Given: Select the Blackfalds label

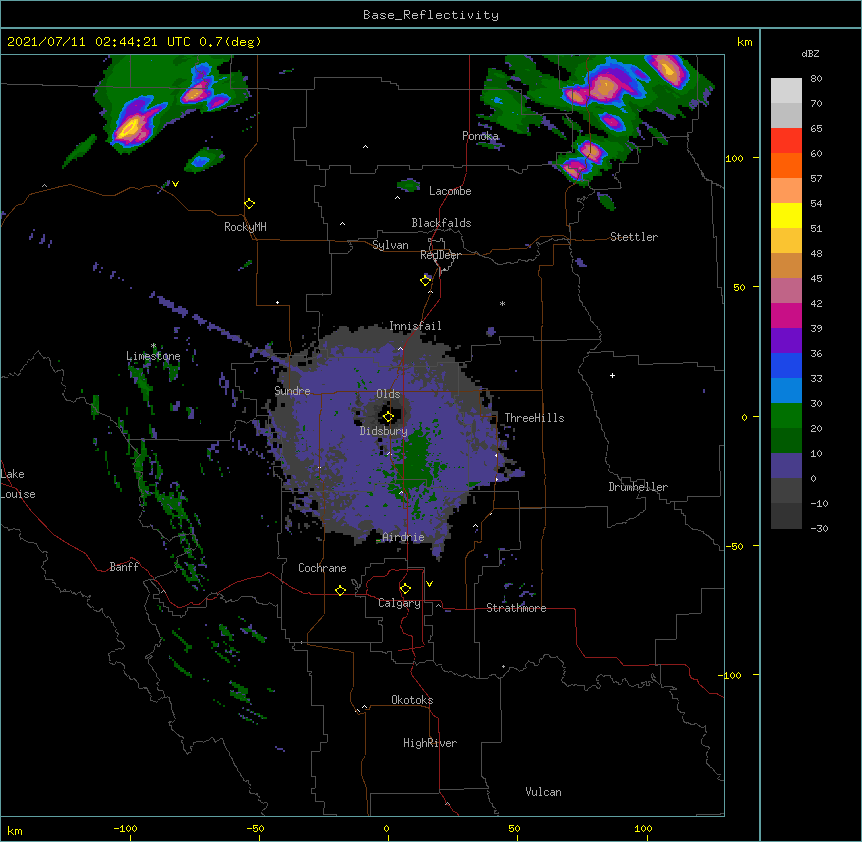Looking at the screenshot, I should click(x=441, y=223).
